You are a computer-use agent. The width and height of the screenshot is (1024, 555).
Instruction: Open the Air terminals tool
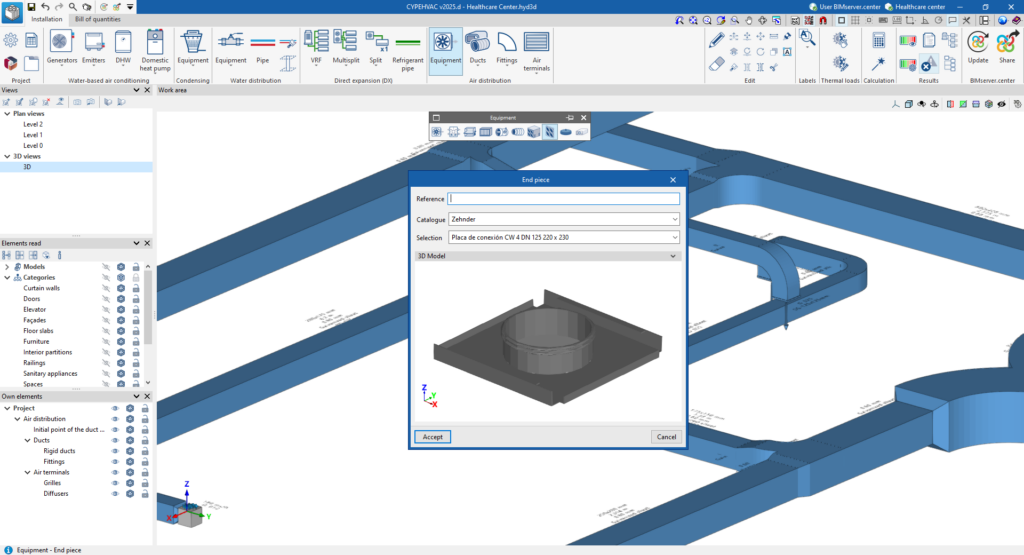click(536, 50)
